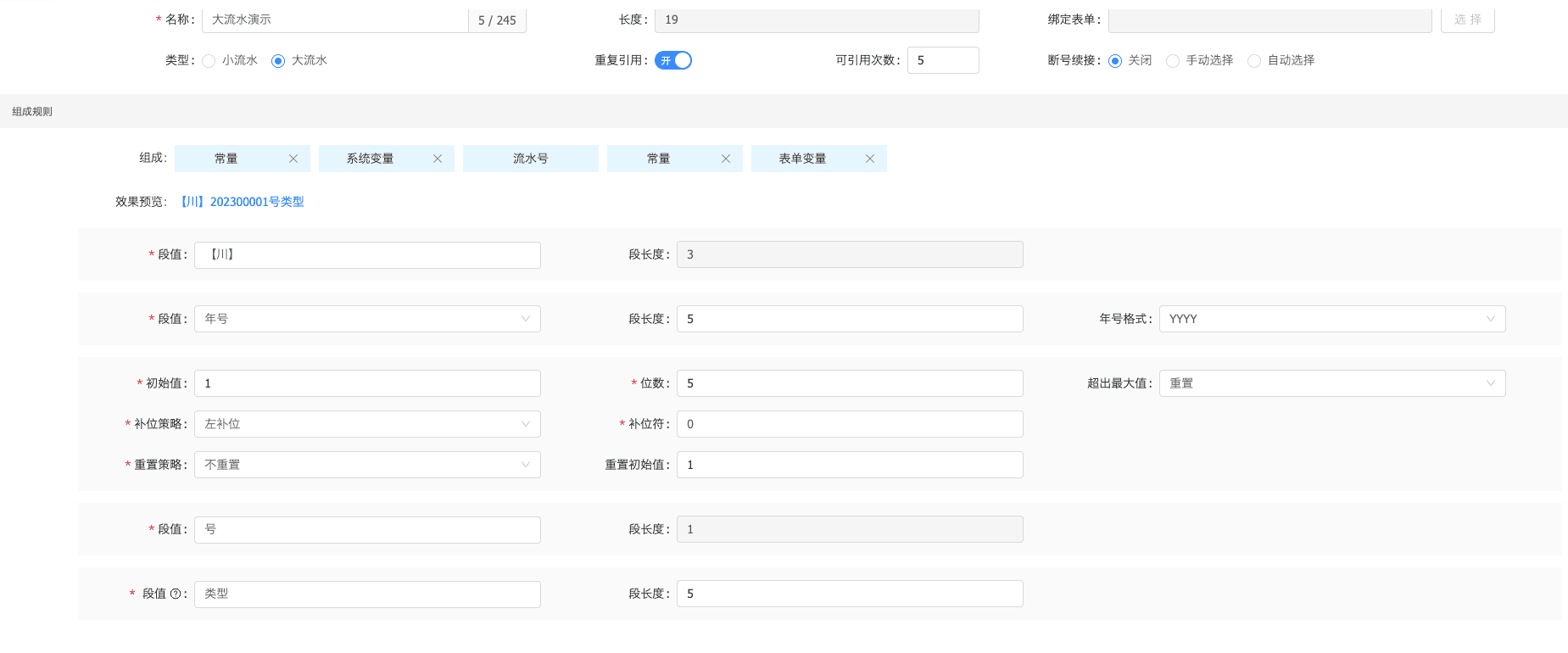1568x653 pixels.
Task: Open the 补位策略 dropdown showing 左补位
Action: click(367, 424)
